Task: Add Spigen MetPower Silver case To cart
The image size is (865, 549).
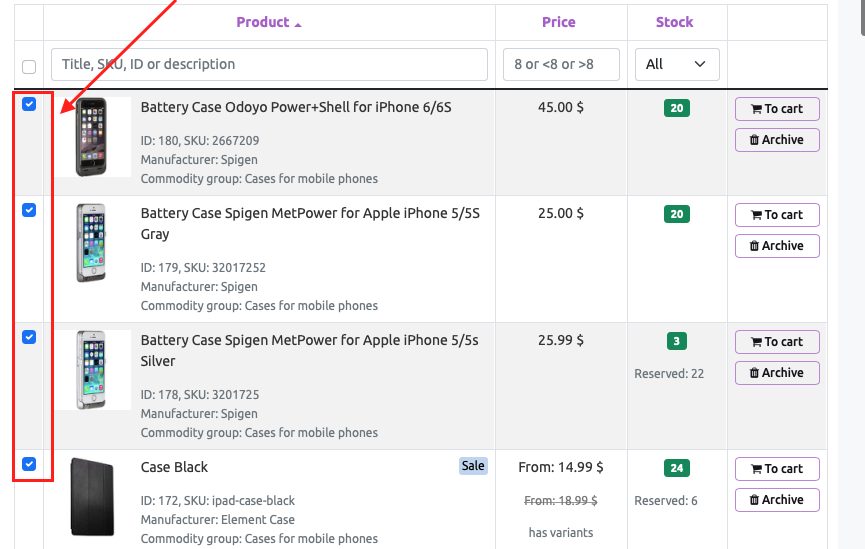Action: (777, 342)
